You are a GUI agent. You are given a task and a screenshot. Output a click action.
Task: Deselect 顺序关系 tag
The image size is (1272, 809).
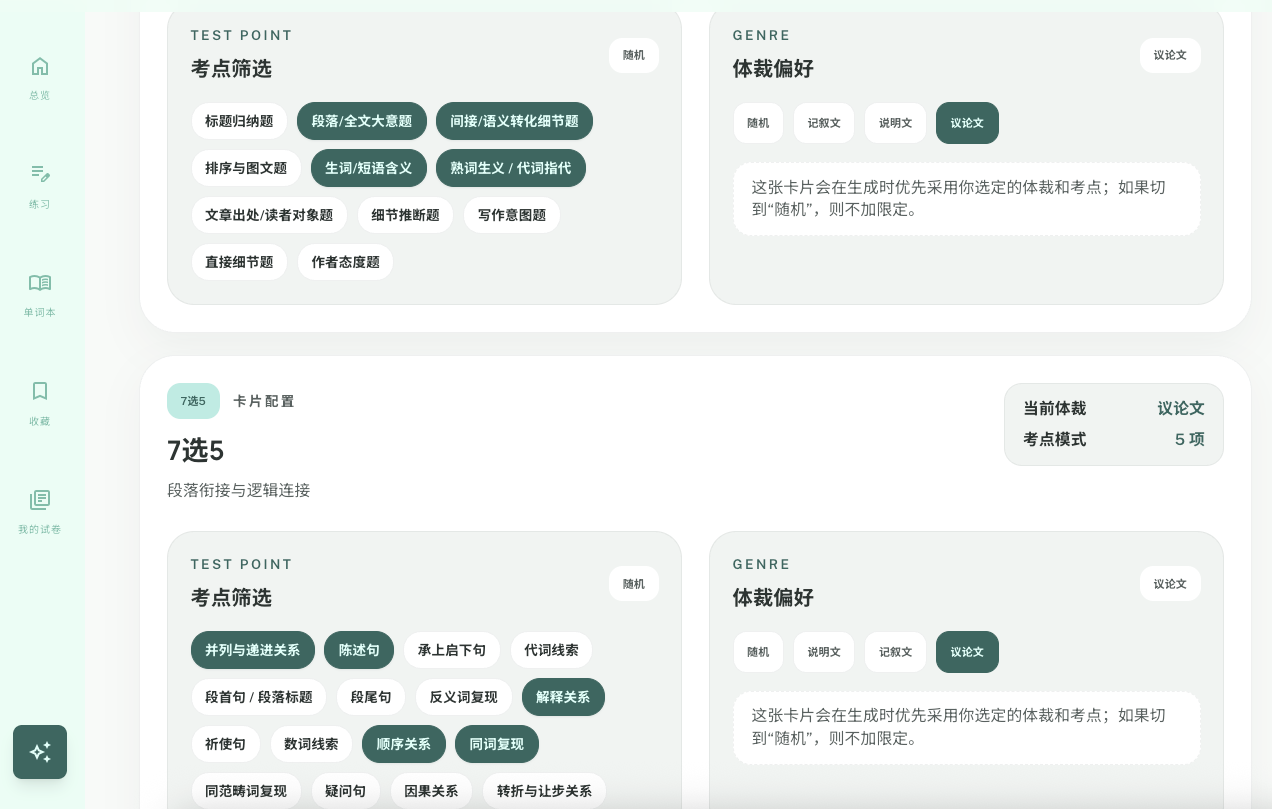404,744
